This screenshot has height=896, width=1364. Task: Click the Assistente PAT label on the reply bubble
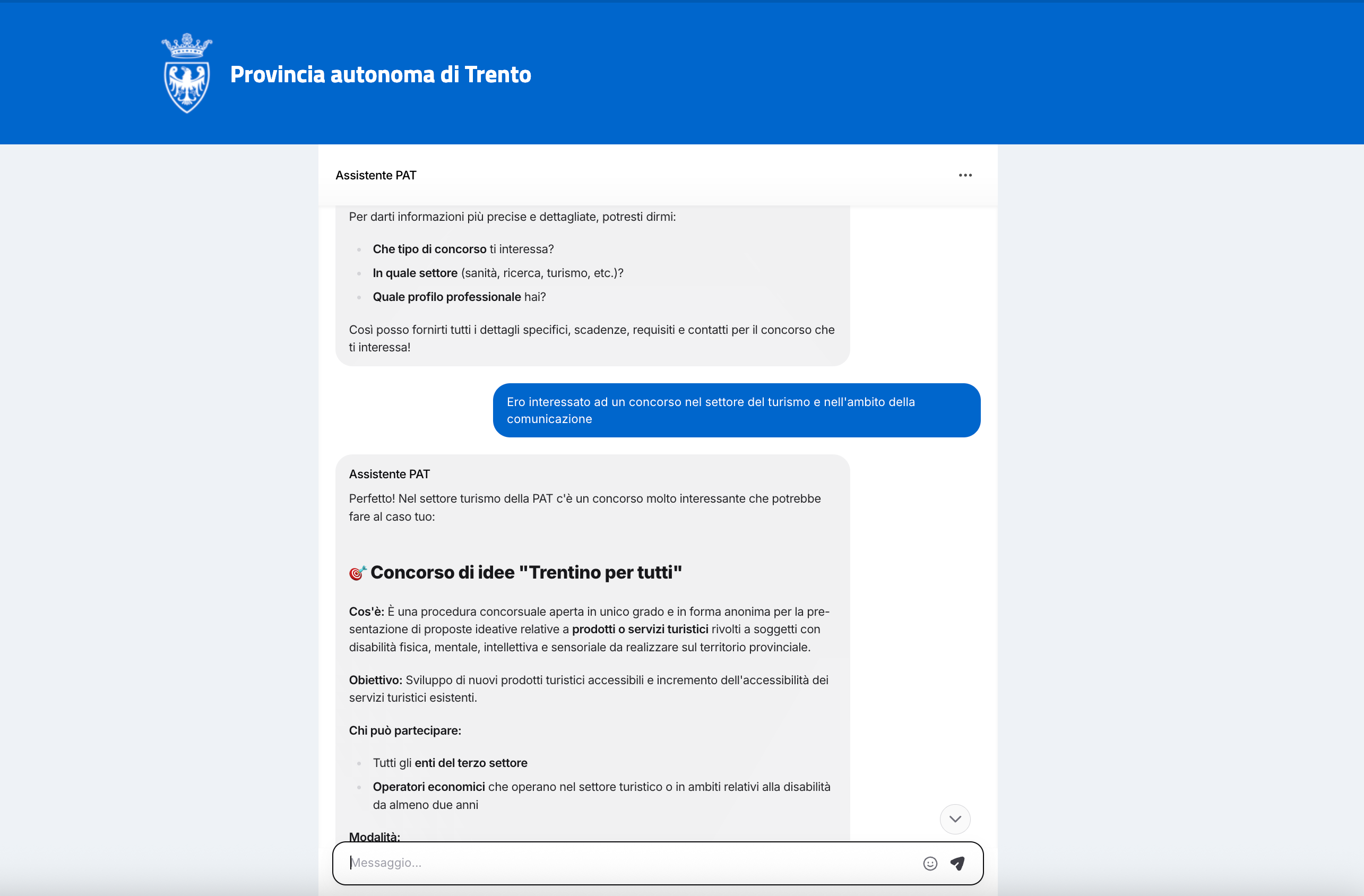coord(389,473)
